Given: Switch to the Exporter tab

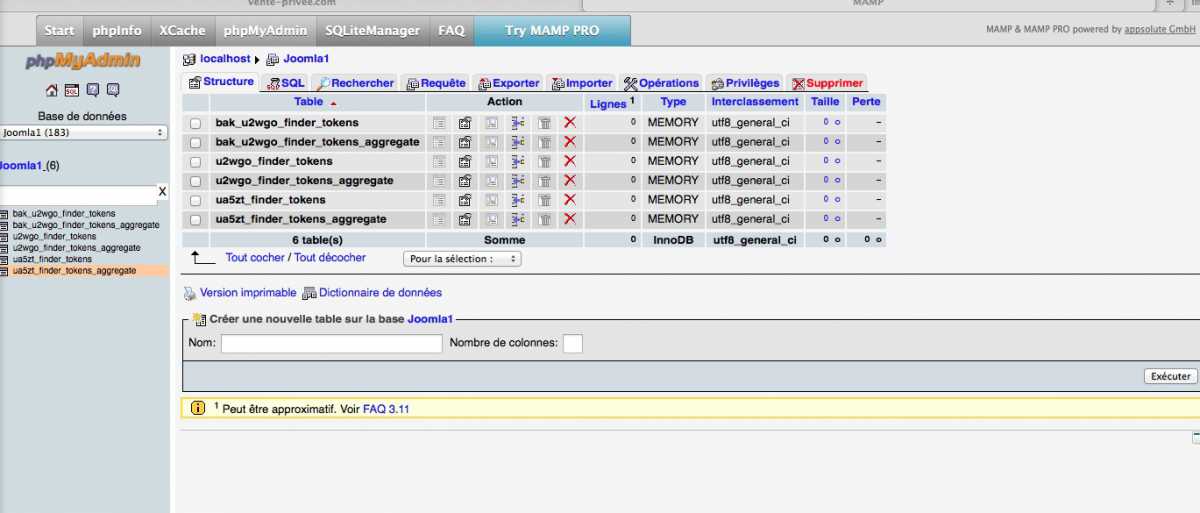Looking at the screenshot, I should [x=509, y=83].
